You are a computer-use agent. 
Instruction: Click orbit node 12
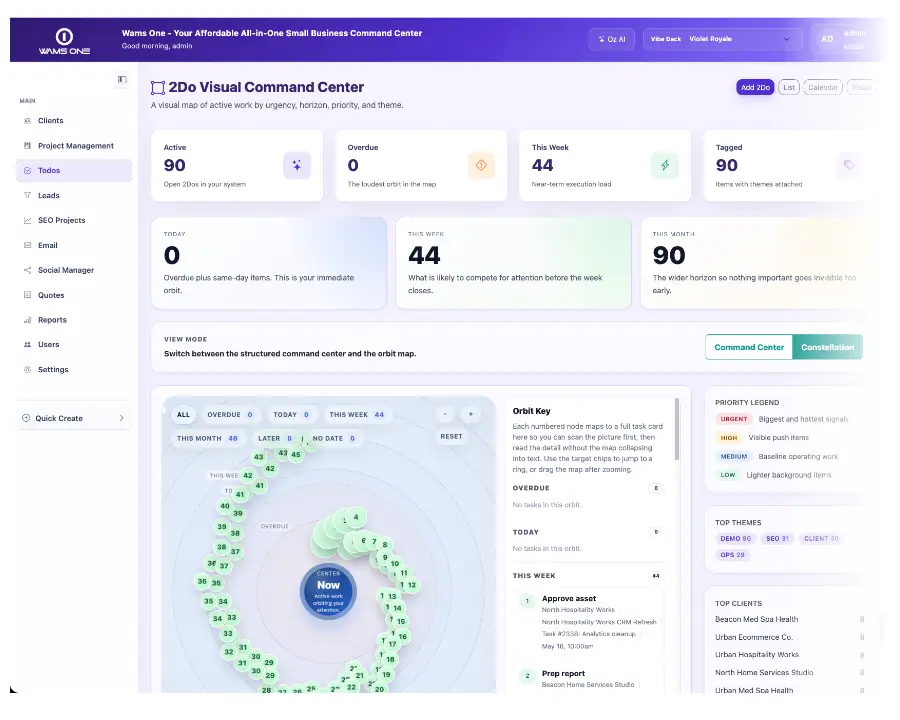tap(412, 585)
